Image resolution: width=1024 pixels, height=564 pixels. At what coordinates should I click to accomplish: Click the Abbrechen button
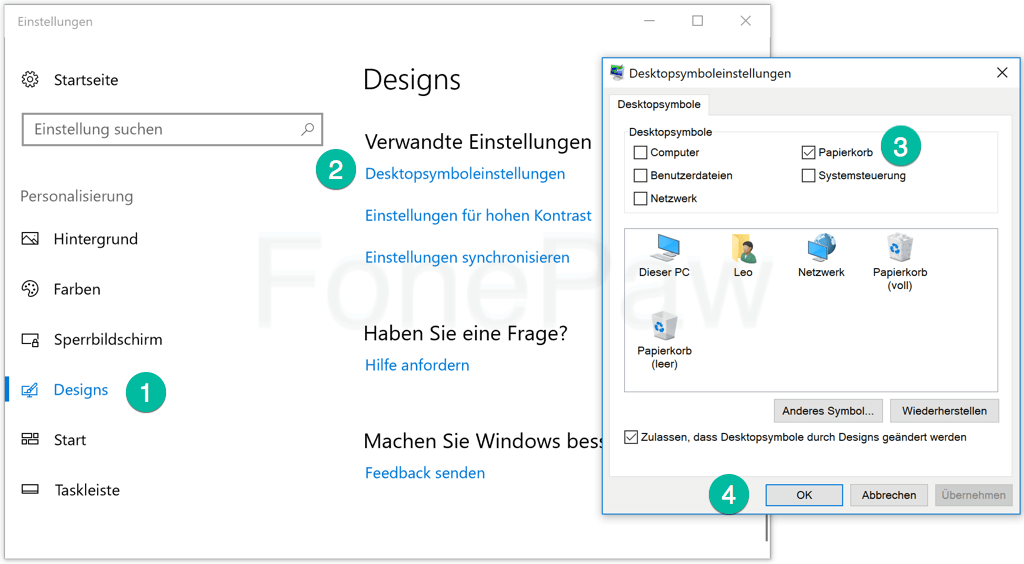point(889,495)
